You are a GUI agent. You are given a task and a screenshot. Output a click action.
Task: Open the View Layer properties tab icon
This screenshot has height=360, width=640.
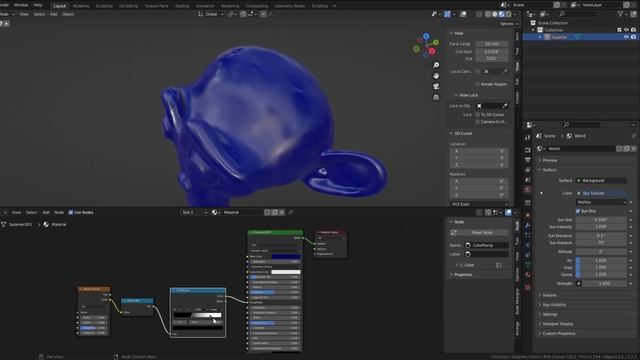(528, 169)
